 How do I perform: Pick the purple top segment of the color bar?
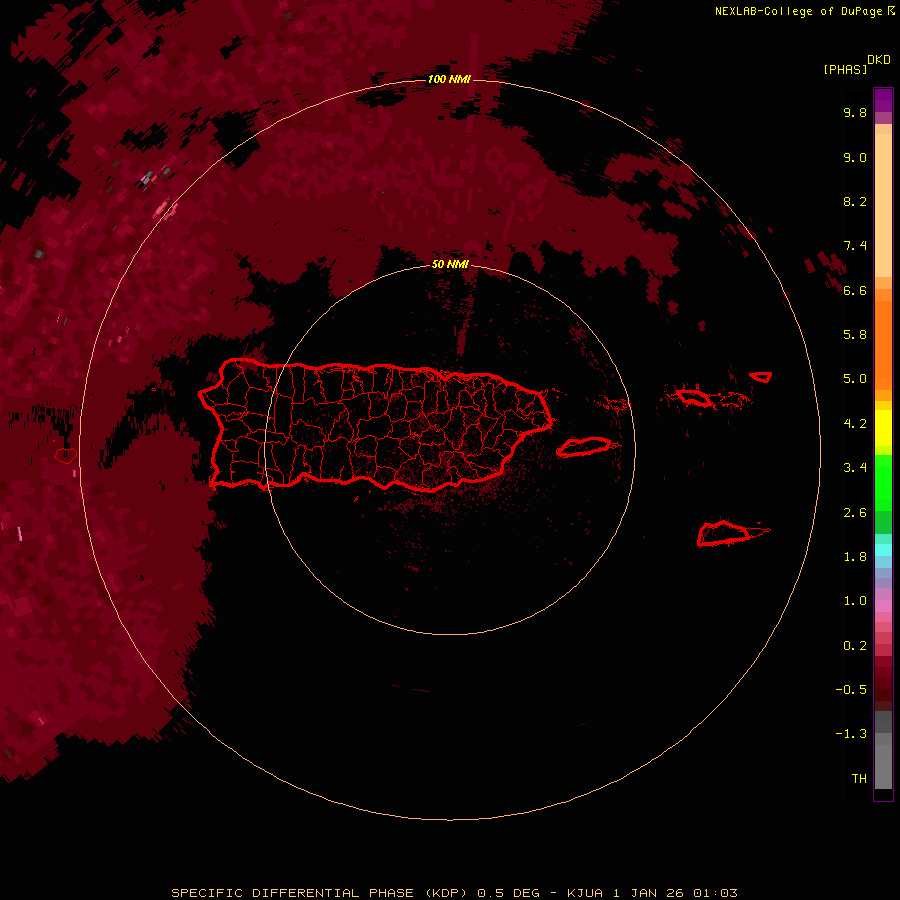pos(883,100)
